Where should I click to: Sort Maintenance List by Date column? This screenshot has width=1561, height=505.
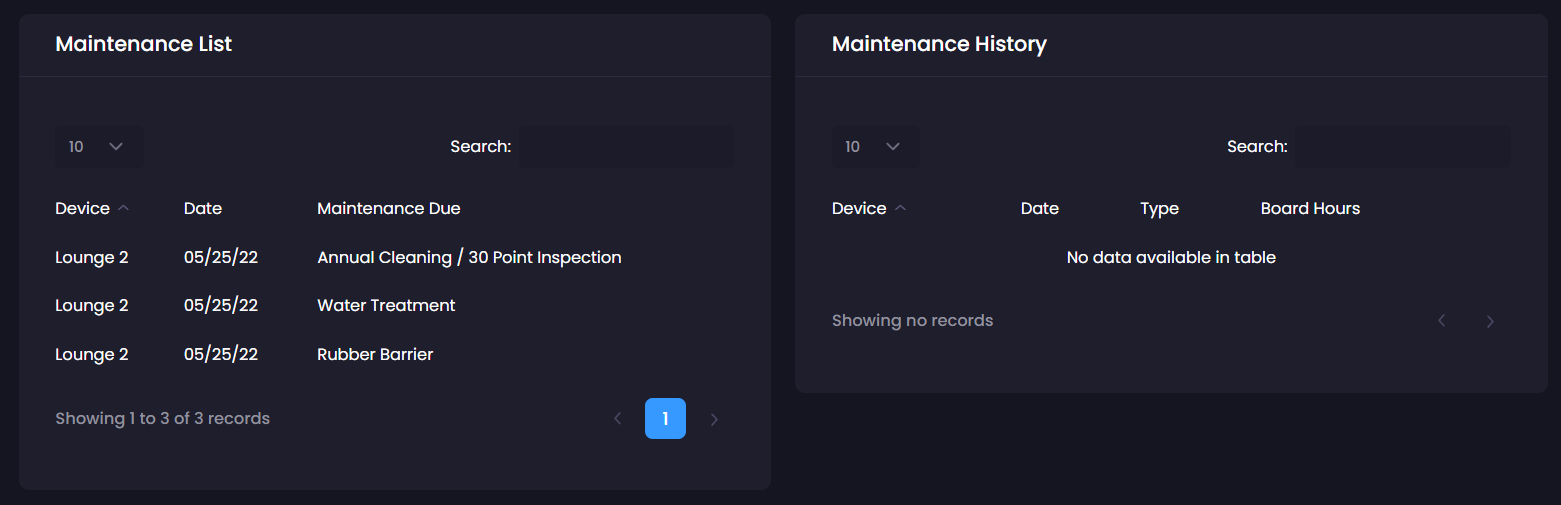click(x=203, y=208)
